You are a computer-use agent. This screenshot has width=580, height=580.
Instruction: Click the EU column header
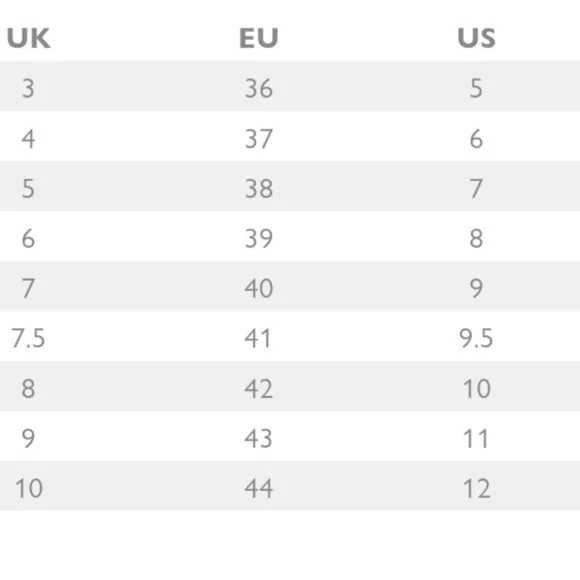pos(259,38)
